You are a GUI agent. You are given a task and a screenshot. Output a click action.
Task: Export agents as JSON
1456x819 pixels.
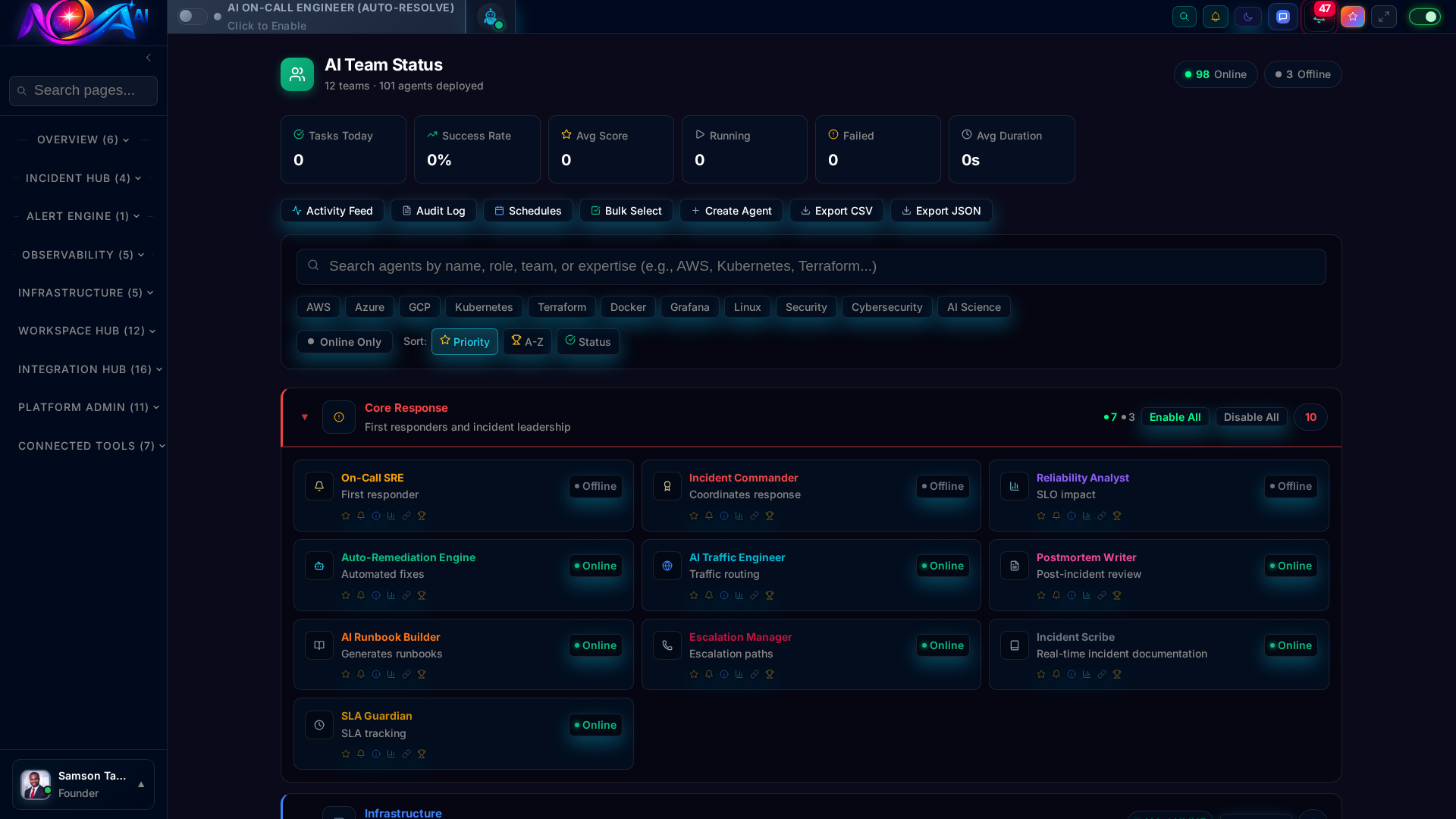[x=940, y=211]
